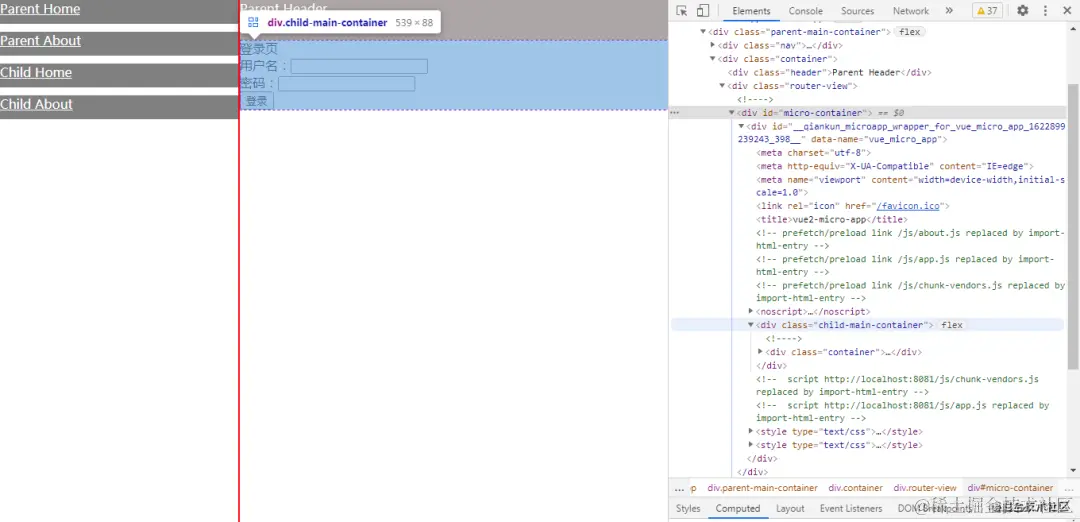Viewport: 1080px width, 522px height.
Task: Activate the inspect element picker icon
Action: (x=682, y=10)
